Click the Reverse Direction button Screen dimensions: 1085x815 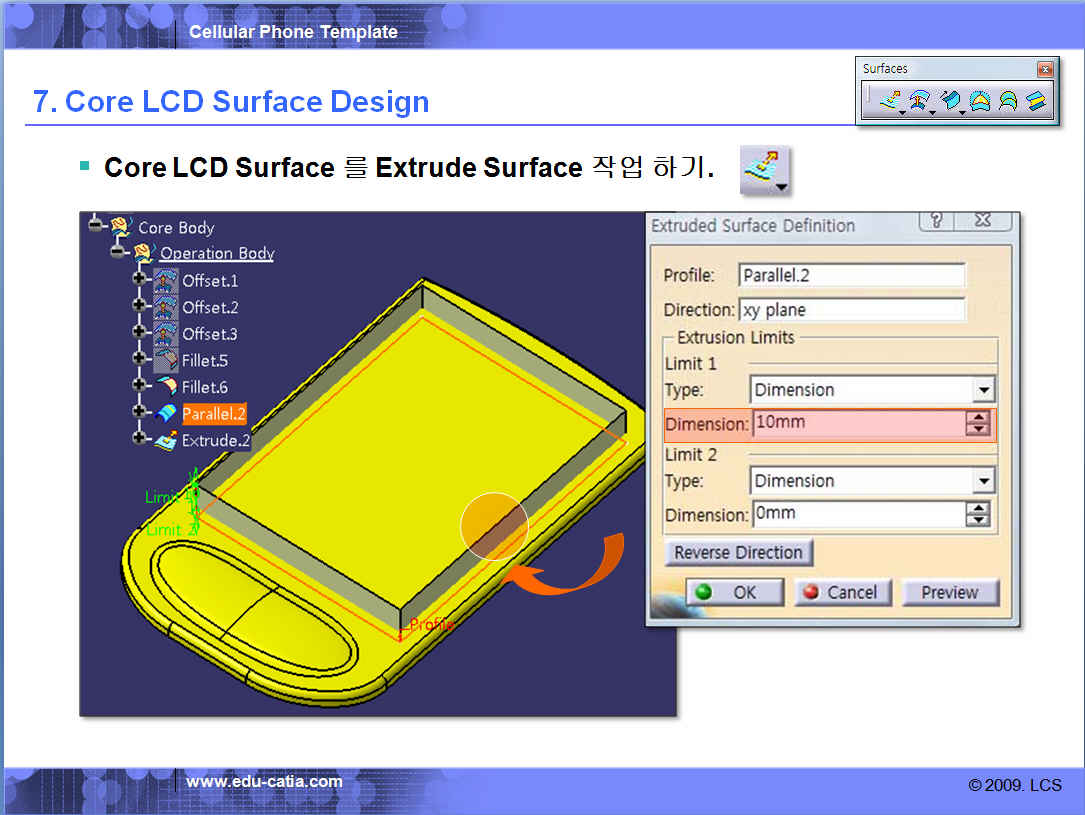pos(738,552)
